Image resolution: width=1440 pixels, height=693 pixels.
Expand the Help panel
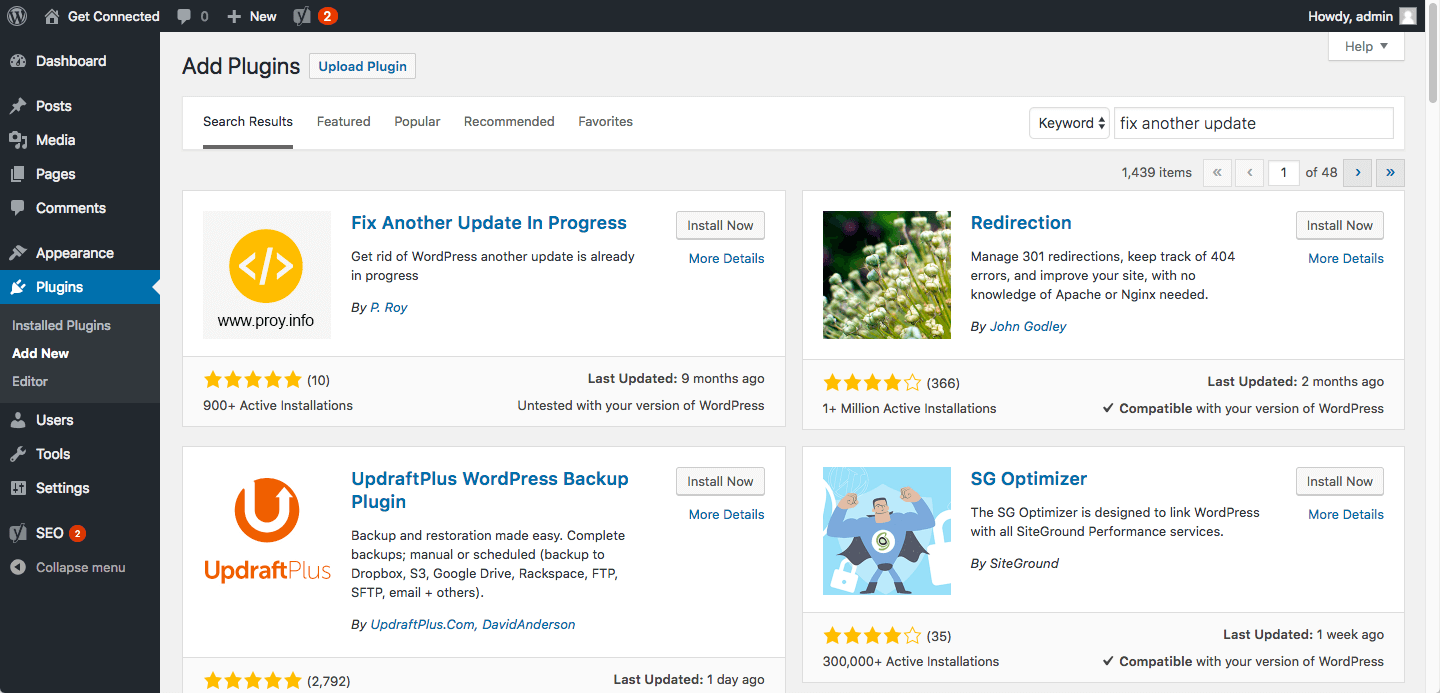coord(1366,46)
